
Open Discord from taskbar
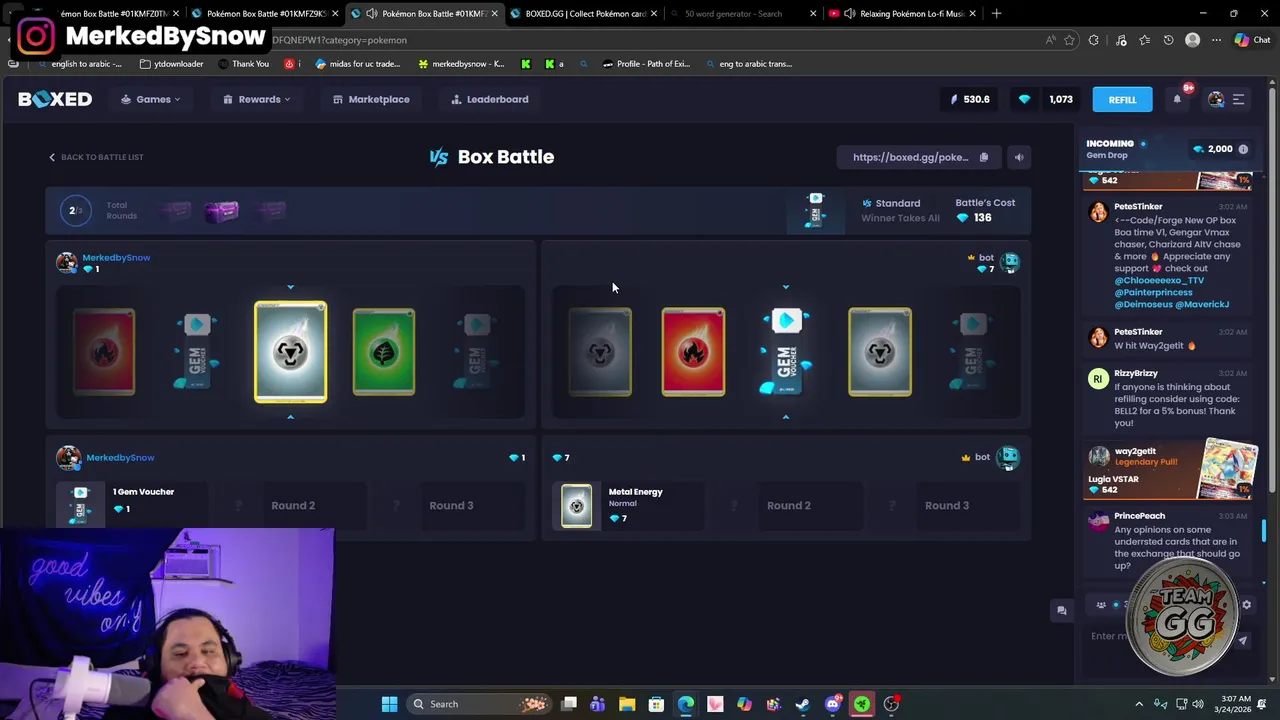(x=832, y=704)
